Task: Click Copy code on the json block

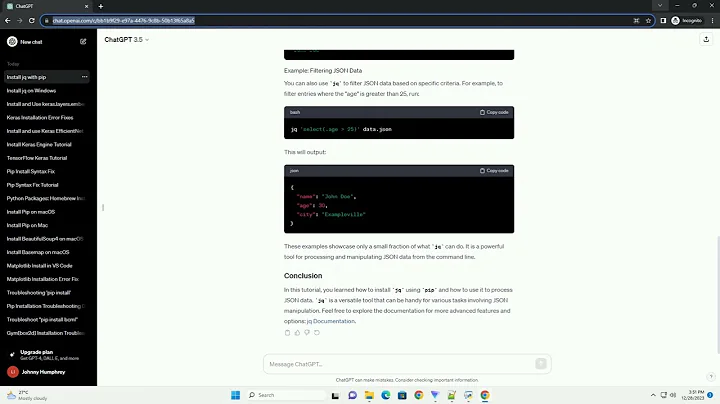Action: pos(494,170)
